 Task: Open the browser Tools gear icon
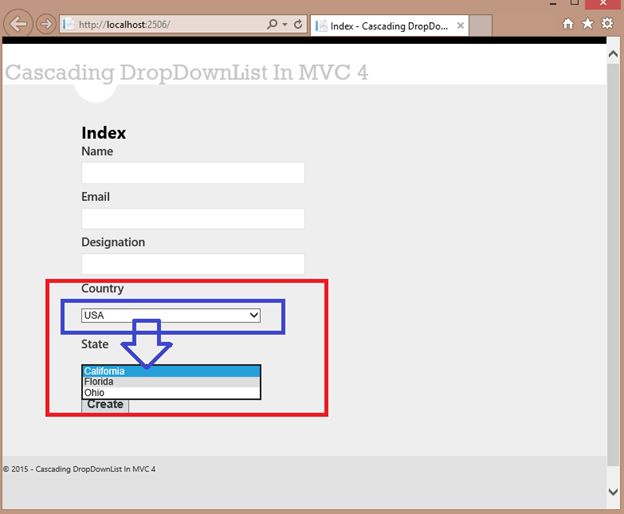point(607,23)
